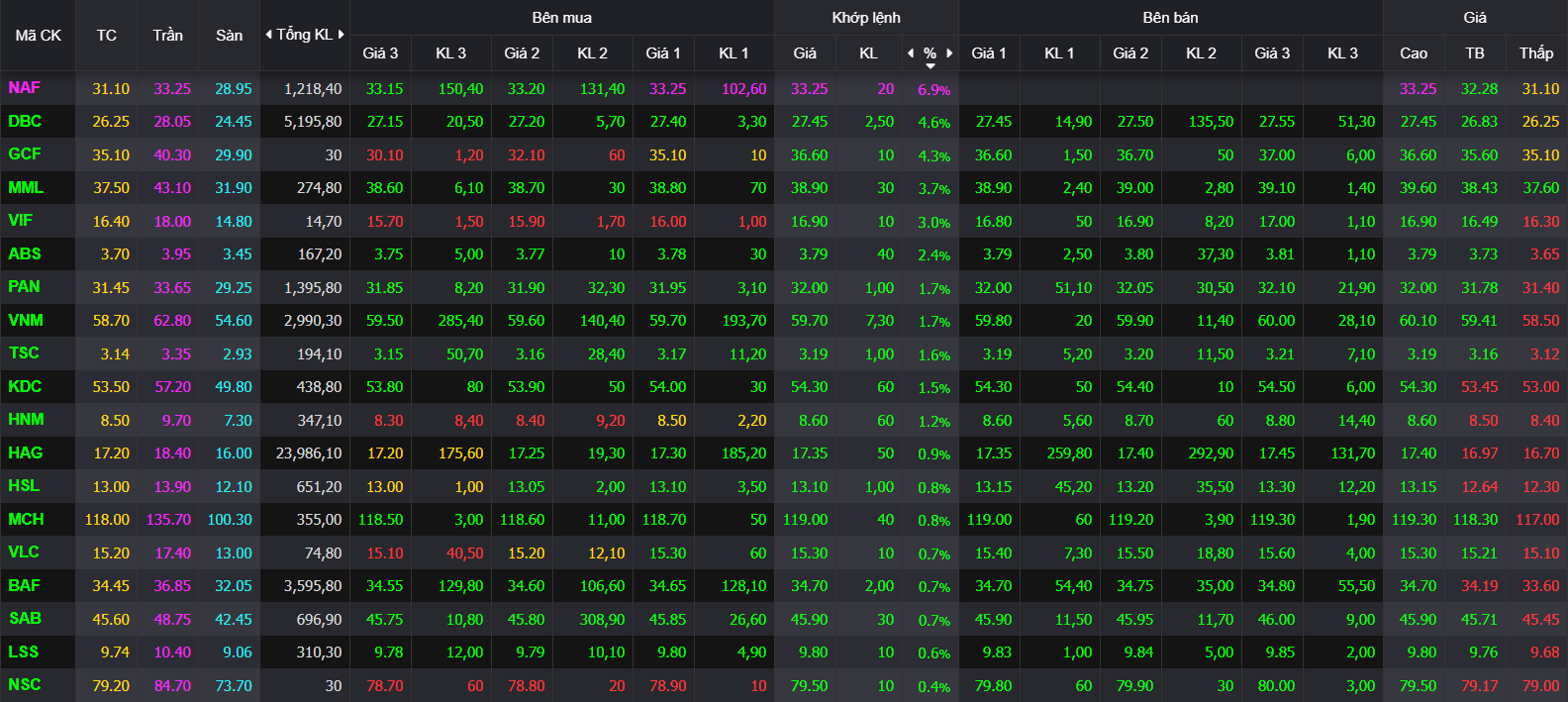Screen dimensions: 1568x702
Task: Open the VLC stock symbol
Action: (x=24, y=552)
